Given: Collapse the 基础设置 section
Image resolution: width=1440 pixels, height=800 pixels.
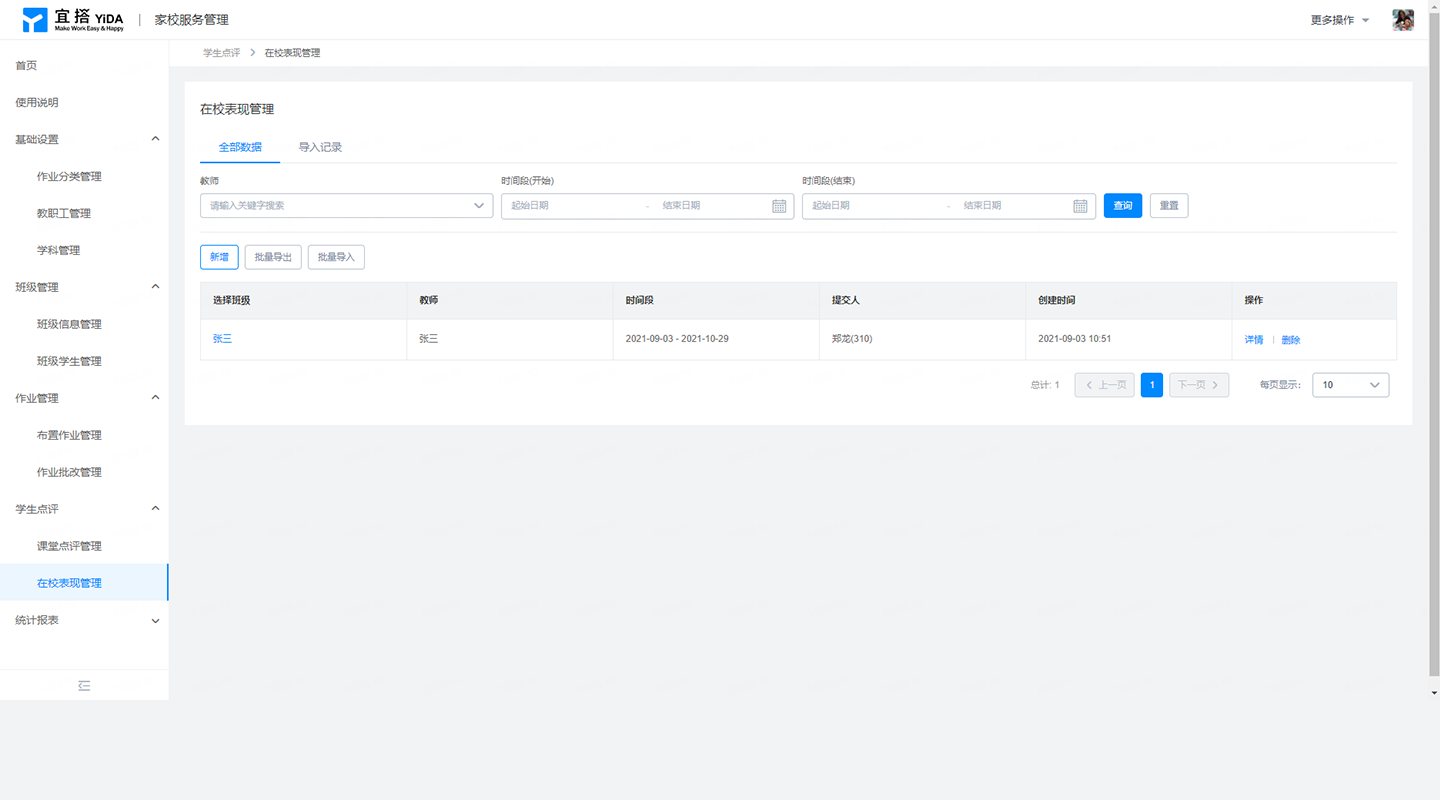Looking at the screenshot, I should [155, 139].
